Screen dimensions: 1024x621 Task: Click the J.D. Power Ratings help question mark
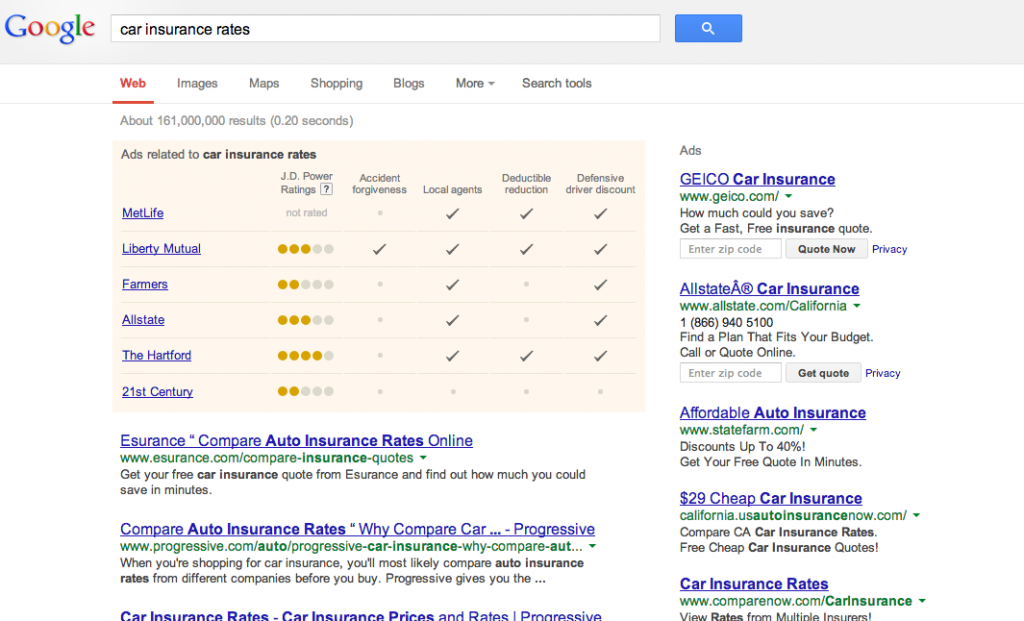pyautogui.click(x=327, y=189)
